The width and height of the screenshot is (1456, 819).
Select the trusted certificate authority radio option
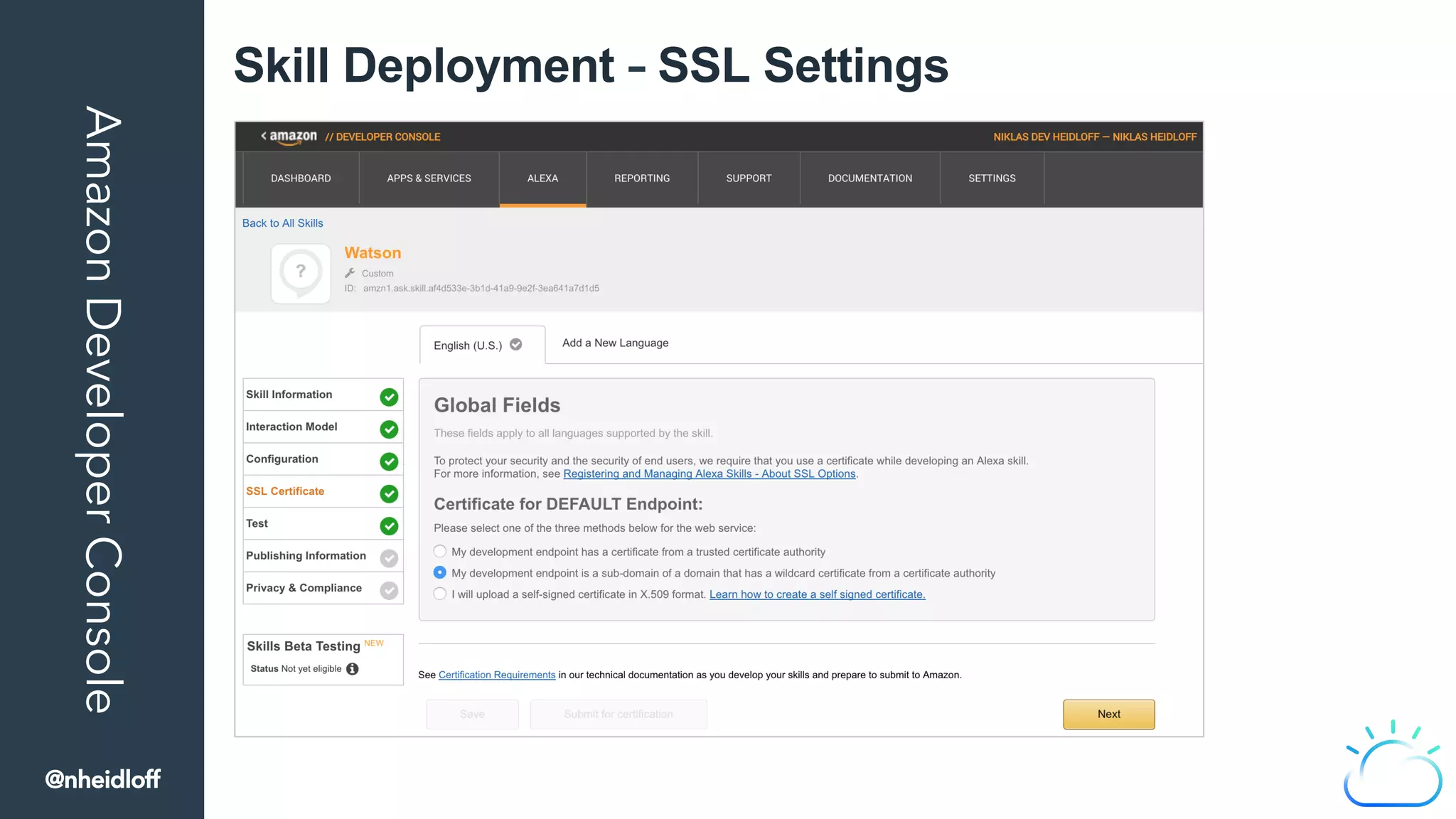[440, 552]
